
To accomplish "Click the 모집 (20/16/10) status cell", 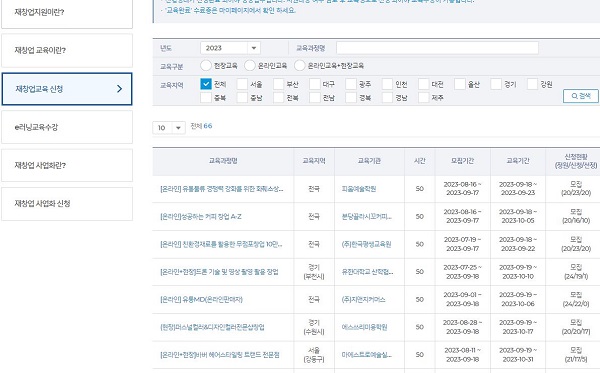I will point(576,217).
